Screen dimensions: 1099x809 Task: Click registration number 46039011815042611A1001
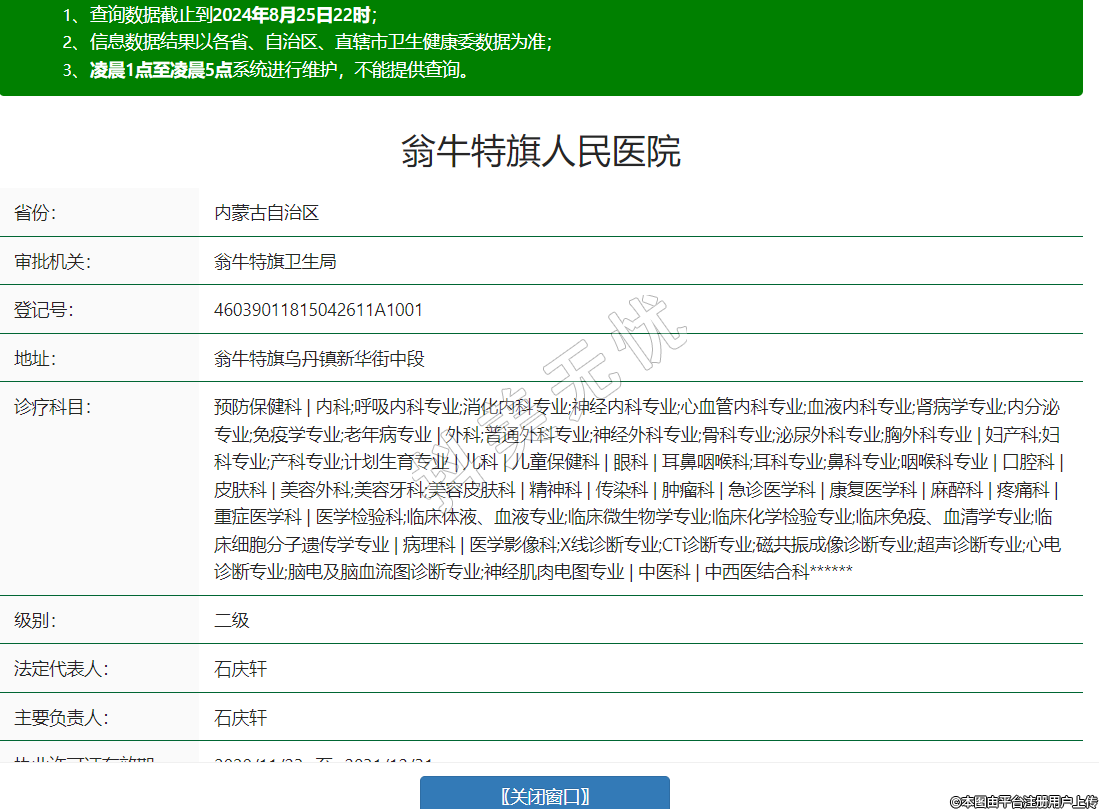(318, 310)
